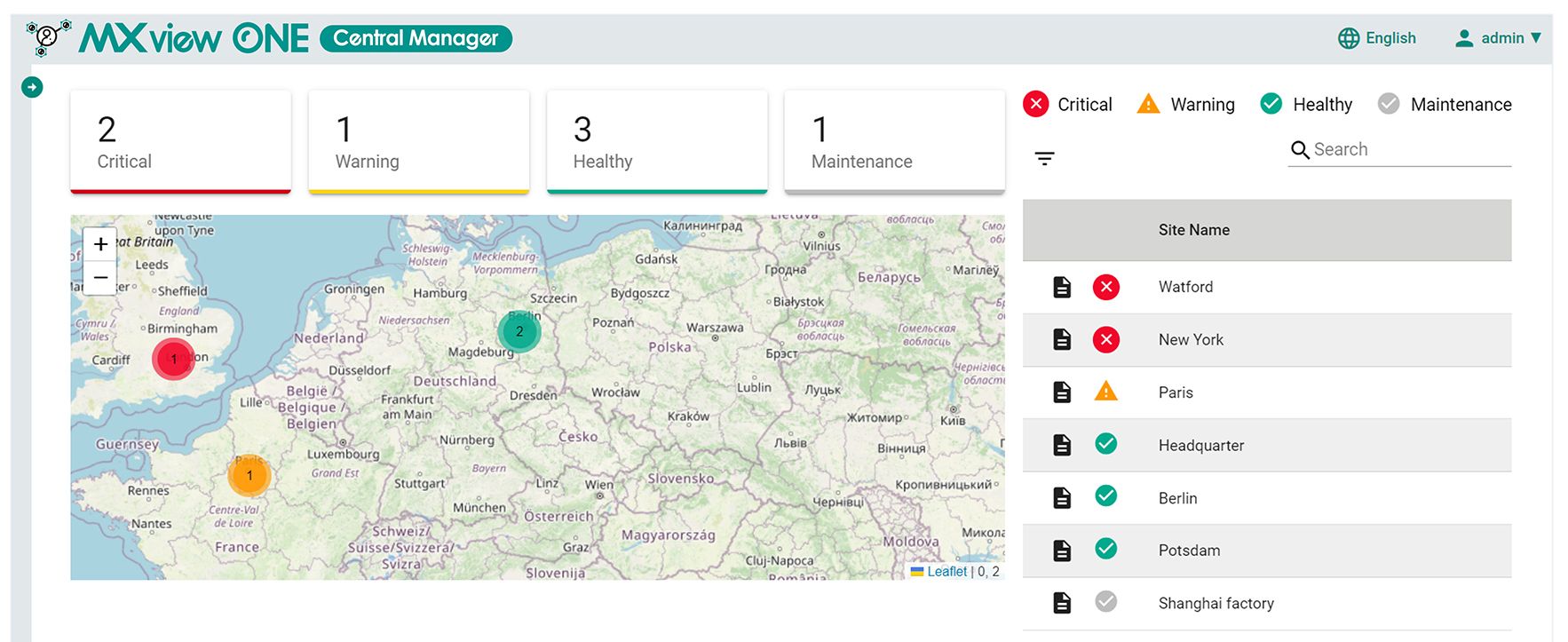Viewport: 1568px width, 642px height.
Task: Open the document icon for Shanghai factory
Action: tap(1062, 604)
